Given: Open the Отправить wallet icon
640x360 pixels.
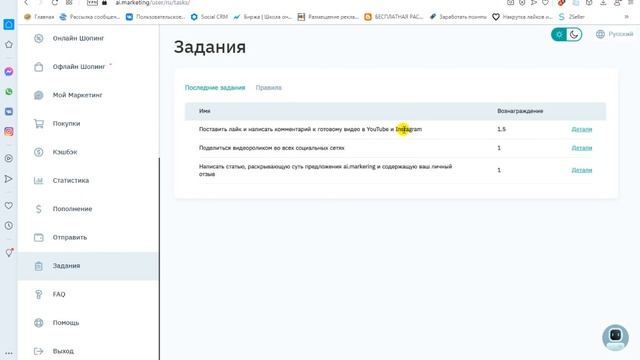Looking at the screenshot, I should (38, 237).
